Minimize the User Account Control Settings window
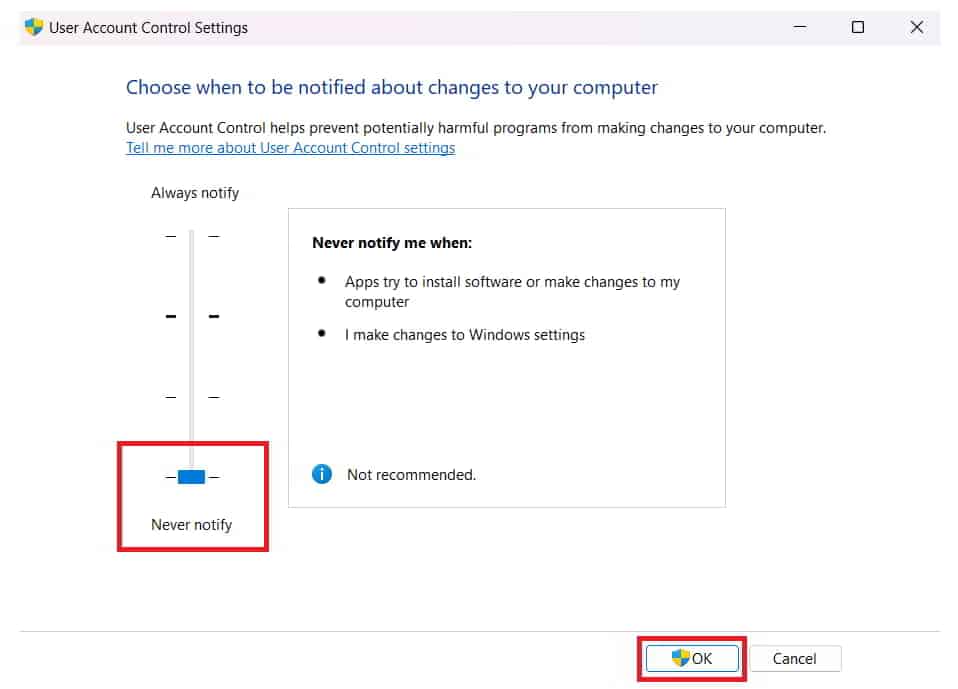The image size is (958, 689). pyautogui.click(x=798, y=28)
